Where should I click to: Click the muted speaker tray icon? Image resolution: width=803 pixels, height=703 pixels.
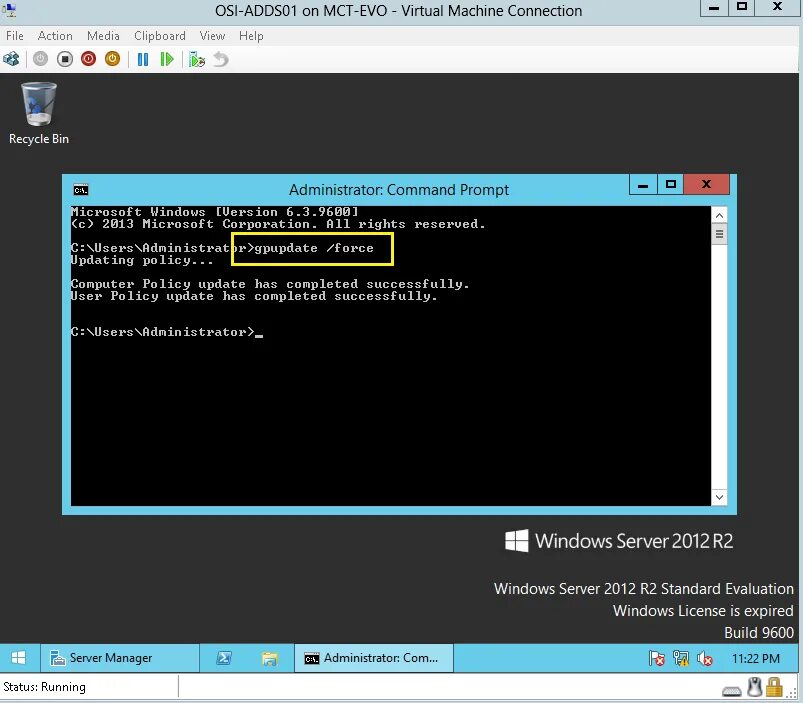(705, 658)
